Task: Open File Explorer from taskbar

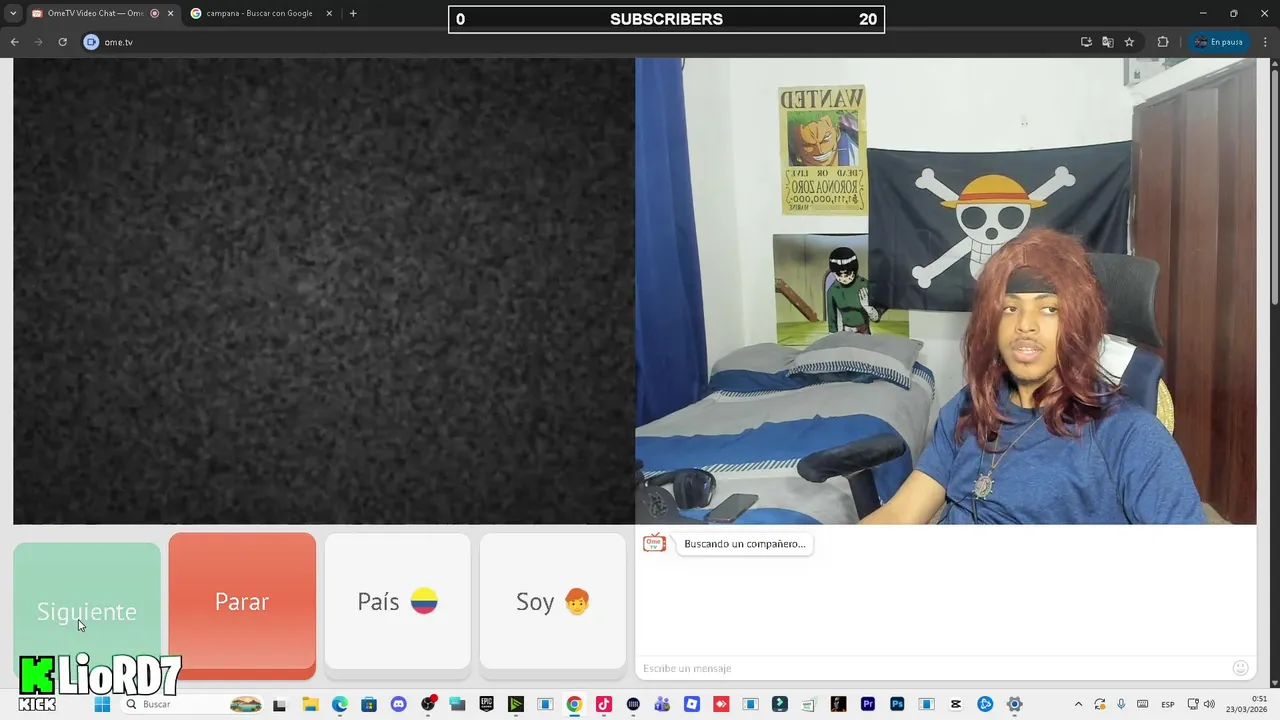Action: (x=310, y=704)
